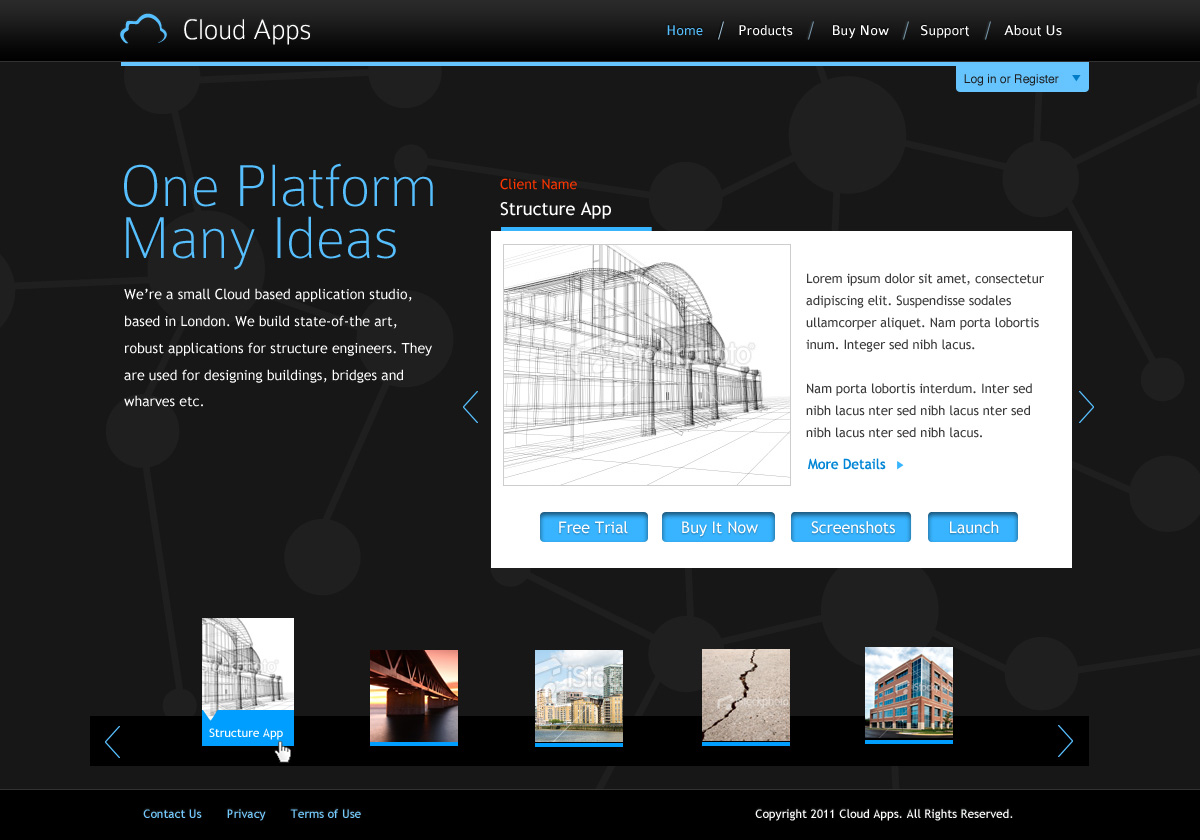1200x840 pixels.
Task: View the Terms of Use link
Action: [x=325, y=814]
